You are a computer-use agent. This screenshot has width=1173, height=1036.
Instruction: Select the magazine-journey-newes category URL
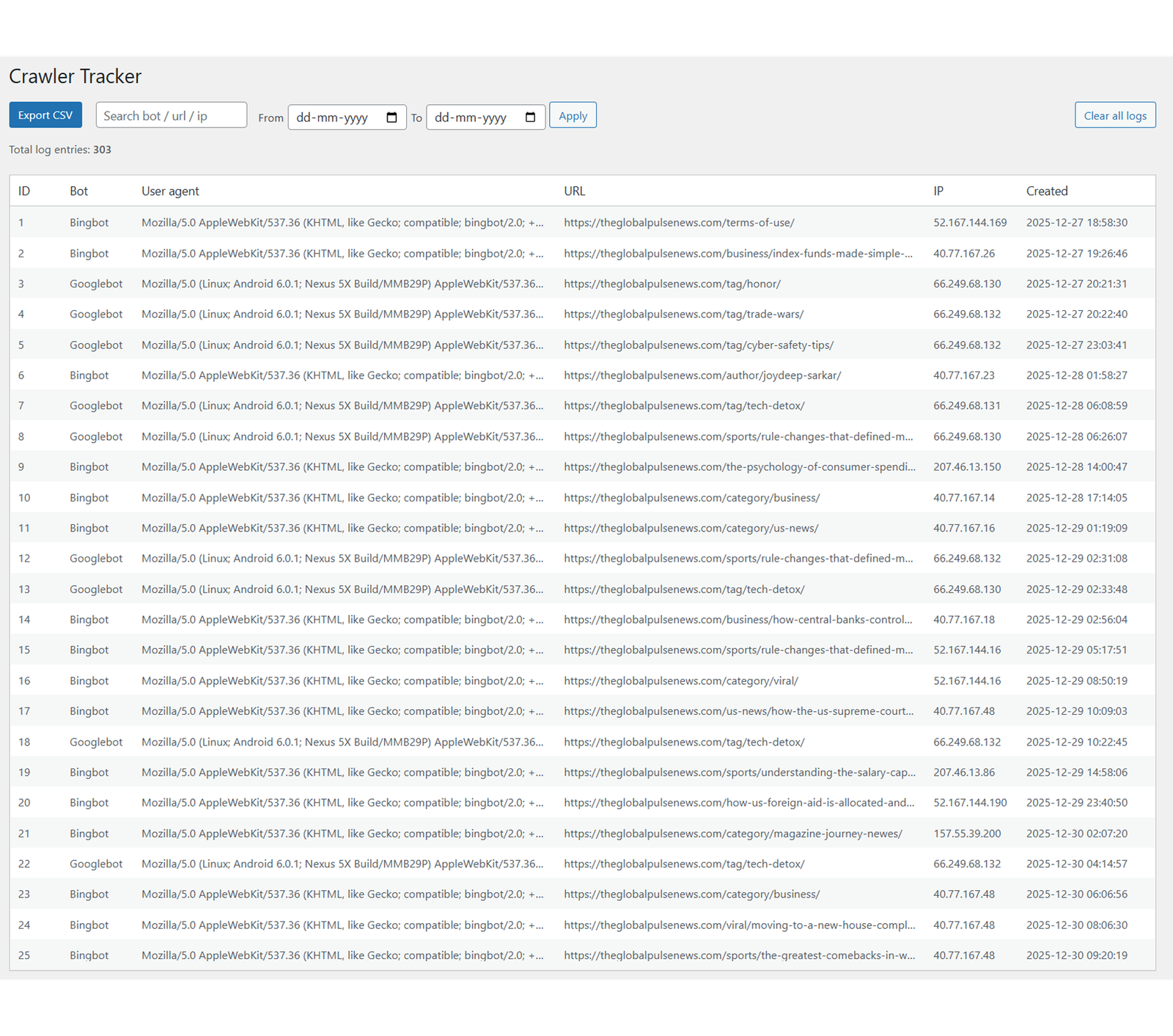click(x=732, y=834)
